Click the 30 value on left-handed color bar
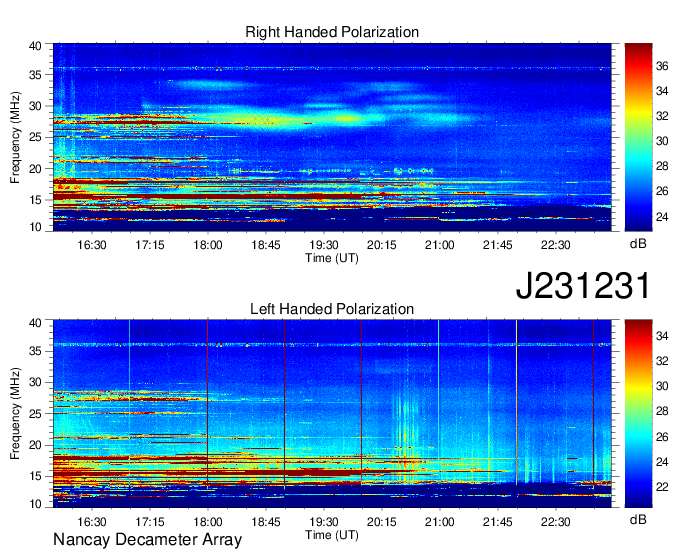Image resolution: width=680 pixels, height=552 pixels. 662,386
